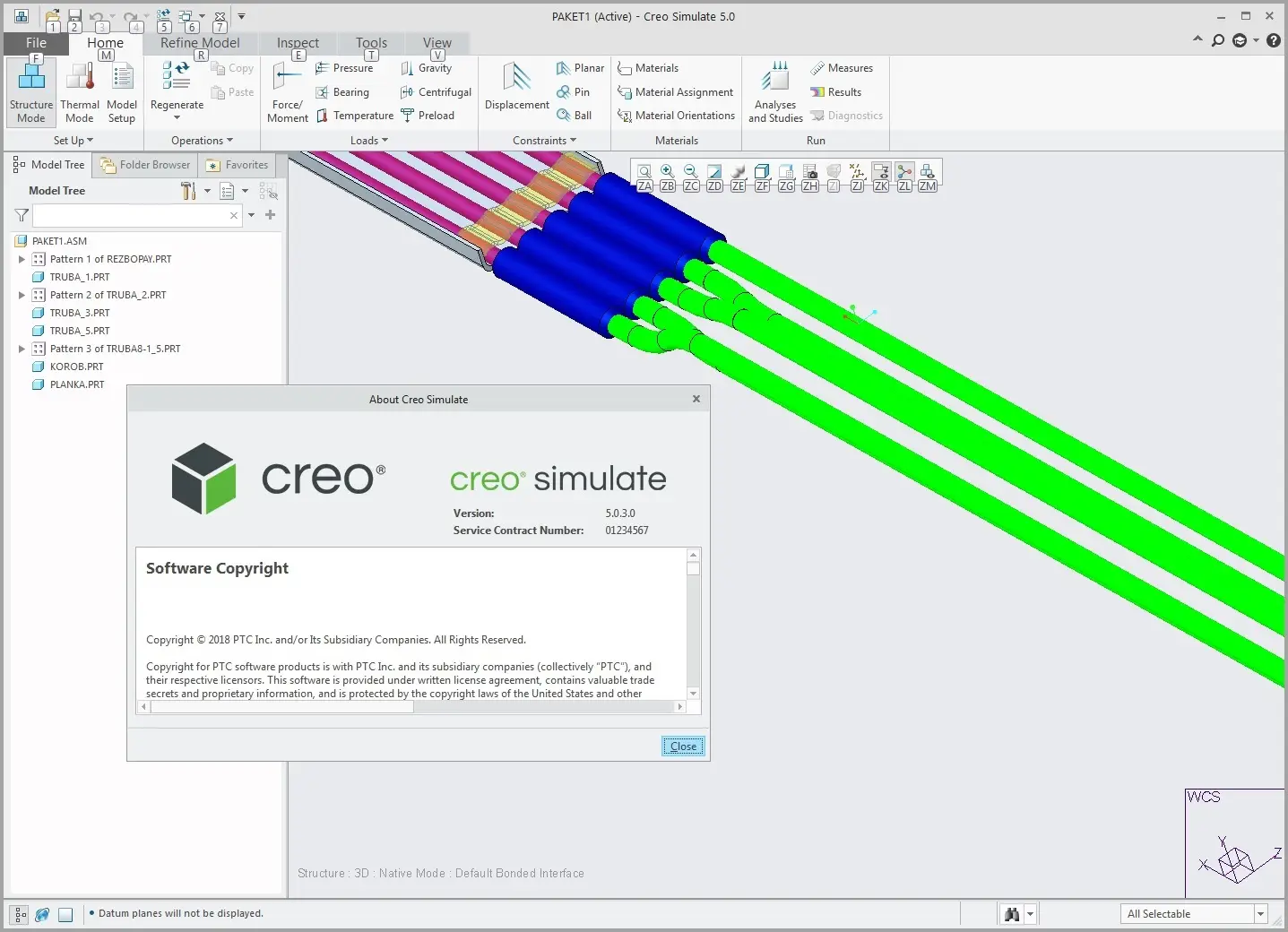Click the Model Tree settings tool icon
Image resolution: width=1288 pixels, height=932 pixels.
(188, 191)
